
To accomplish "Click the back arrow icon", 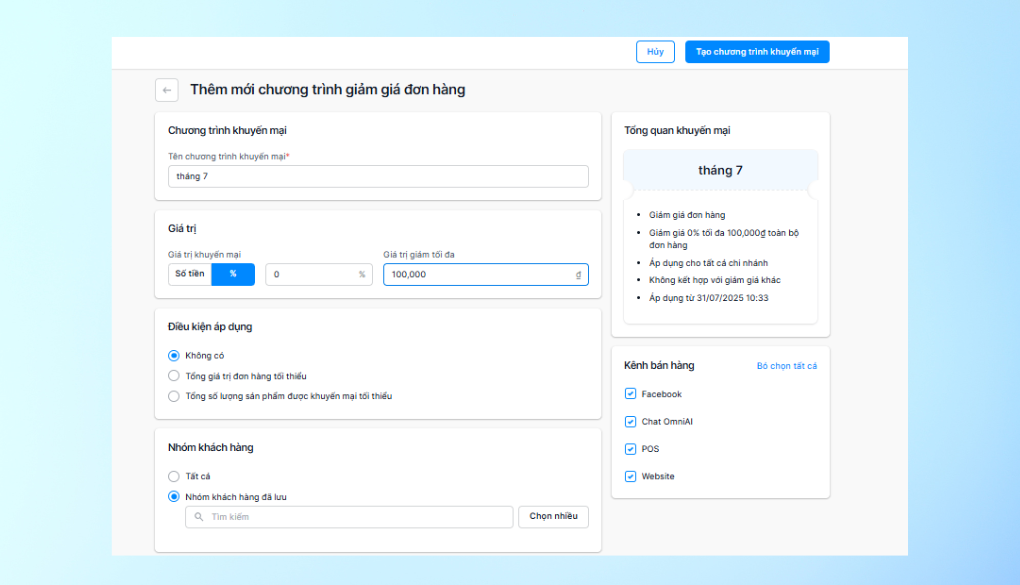I will pos(167,90).
